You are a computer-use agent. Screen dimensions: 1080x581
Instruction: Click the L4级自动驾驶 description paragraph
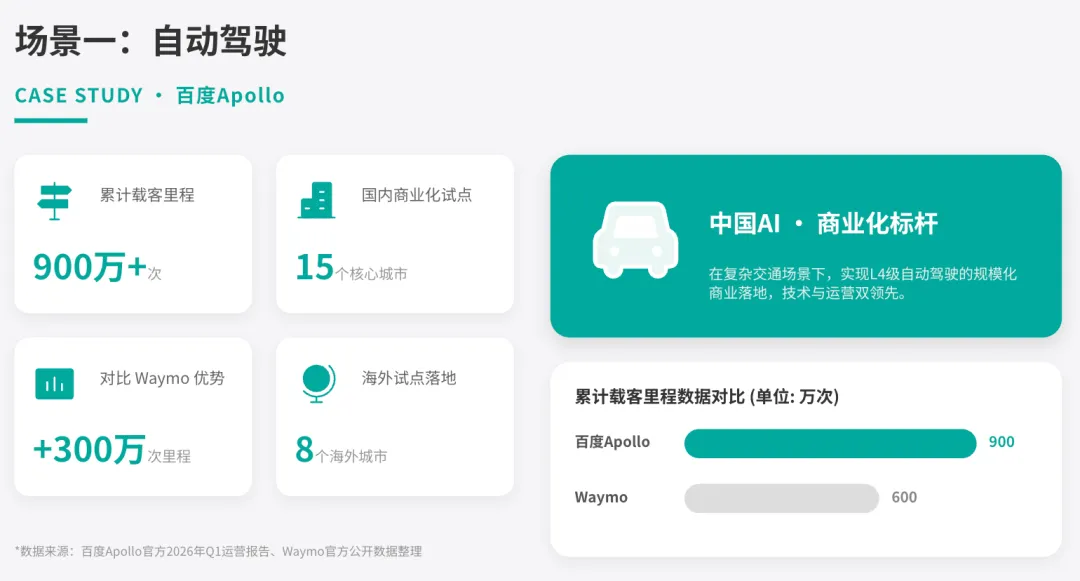(x=862, y=283)
